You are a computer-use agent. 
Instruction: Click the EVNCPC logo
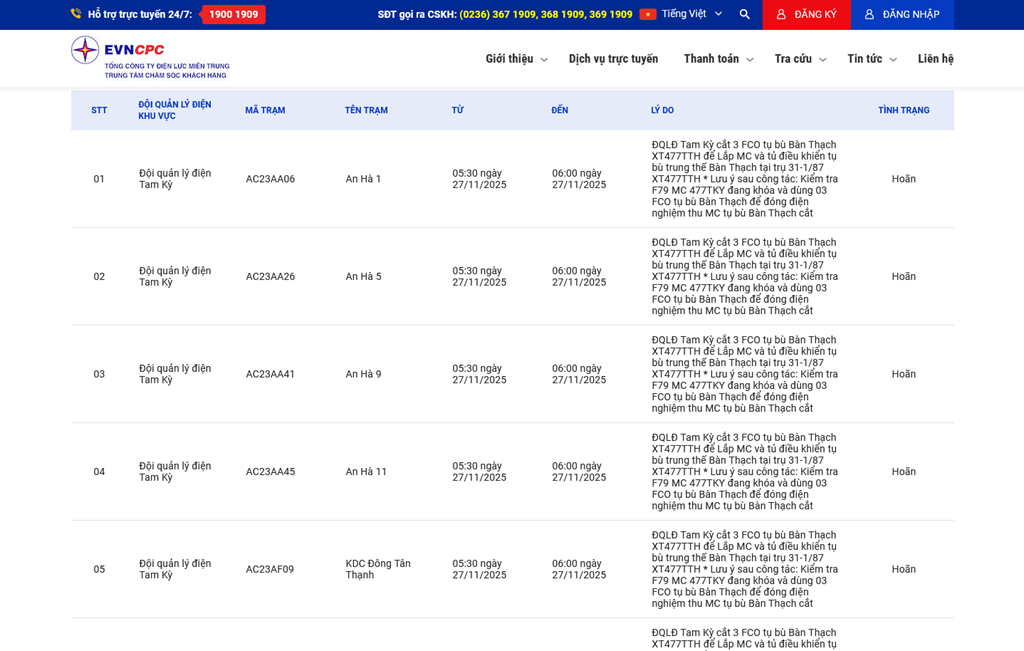(x=150, y=58)
